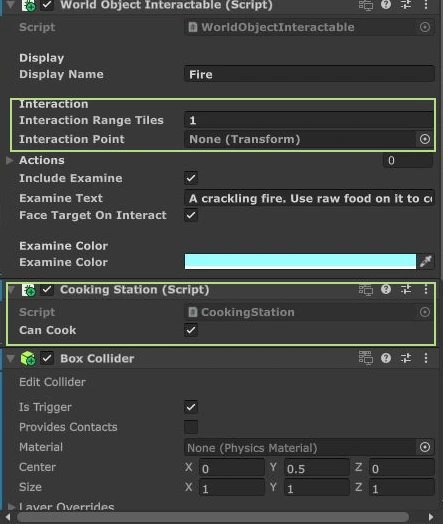Open help for Box Collider component
Image resolution: width=443 pixels, height=524 pixels.
386,358
